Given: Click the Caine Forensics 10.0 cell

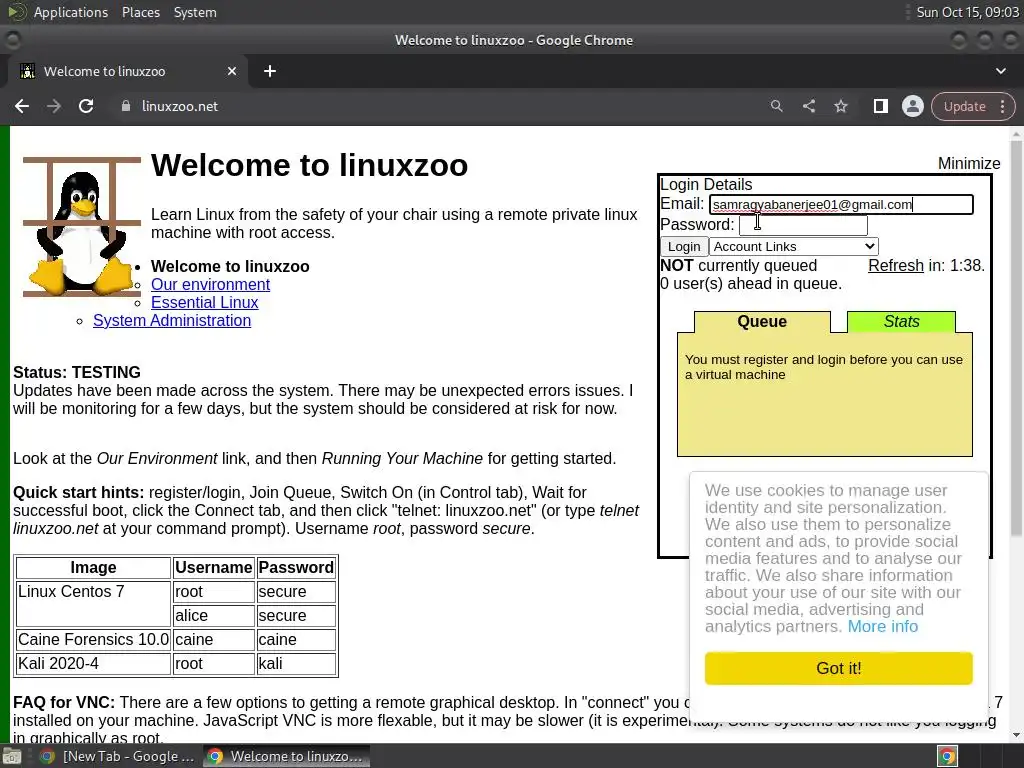Looking at the screenshot, I should 93,639.
